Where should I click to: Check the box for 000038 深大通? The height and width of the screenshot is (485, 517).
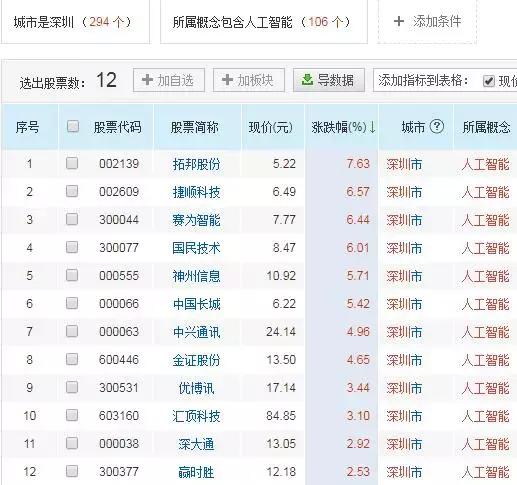pyautogui.click(x=72, y=443)
